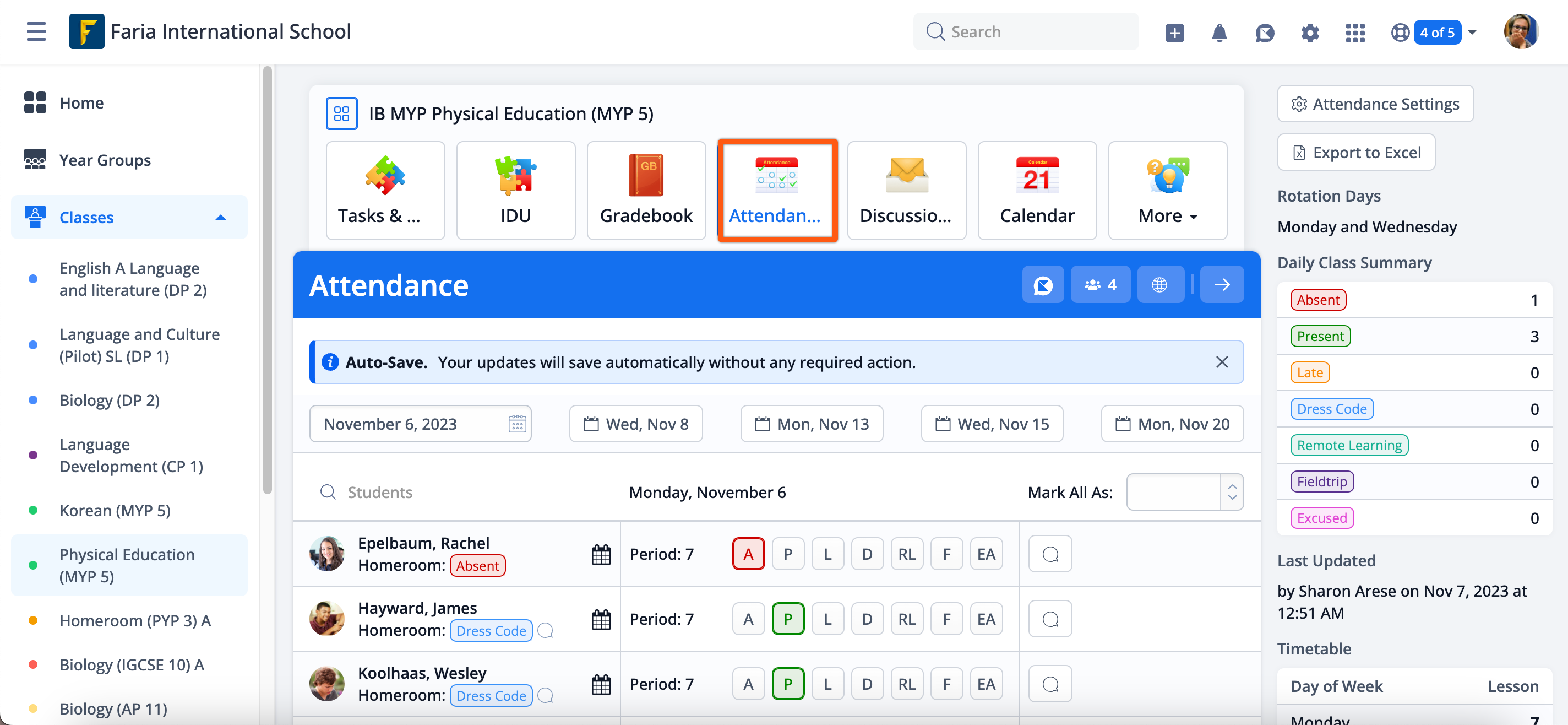The width and height of the screenshot is (1568, 725).
Task: Mark James Hayward as Remote Learning (RL)
Action: [x=906, y=620]
